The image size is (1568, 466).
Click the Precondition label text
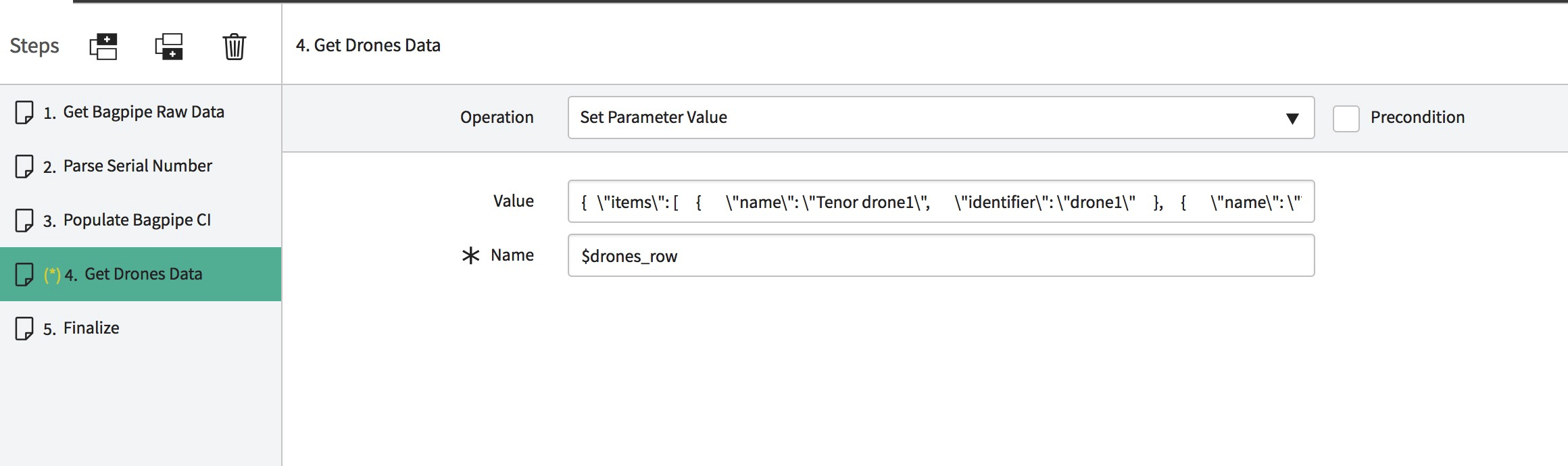1417,118
